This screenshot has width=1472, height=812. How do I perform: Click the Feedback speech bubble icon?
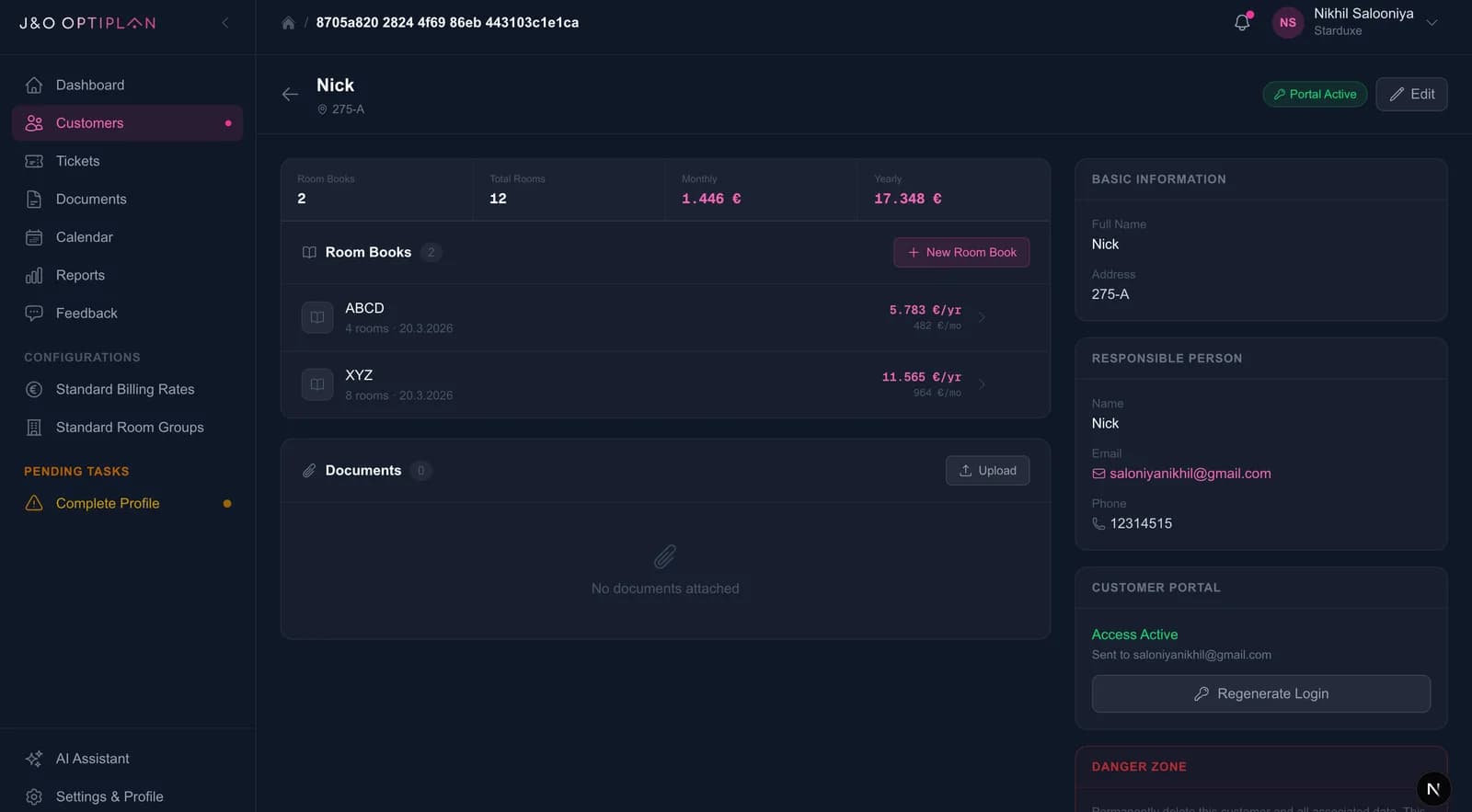(x=34, y=314)
